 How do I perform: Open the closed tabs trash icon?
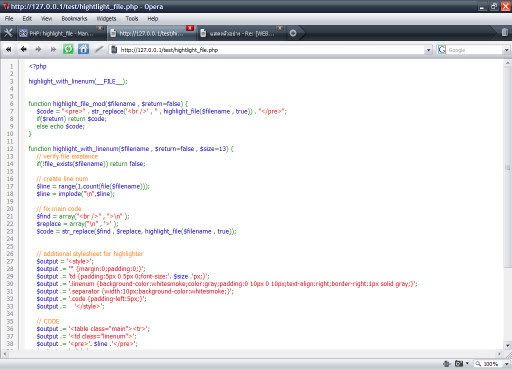505,32
